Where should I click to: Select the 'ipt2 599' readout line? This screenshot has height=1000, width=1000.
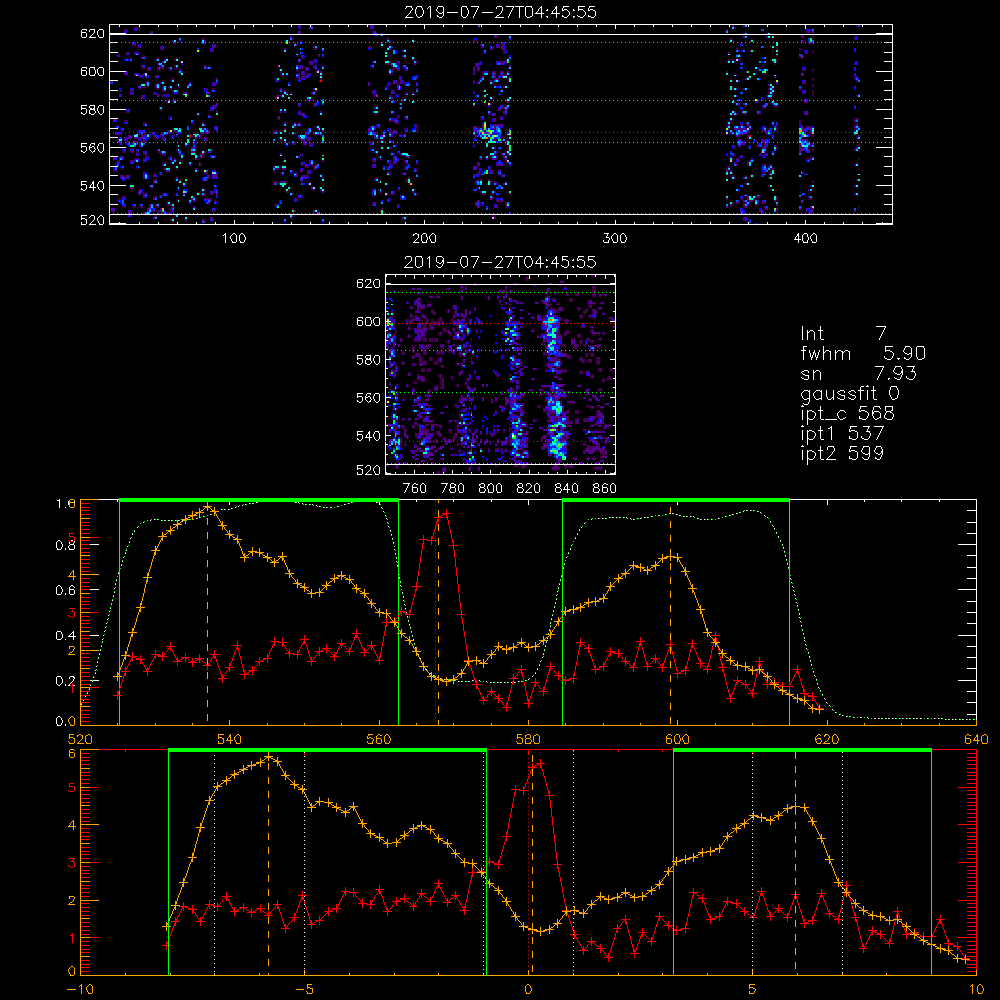click(x=842, y=453)
